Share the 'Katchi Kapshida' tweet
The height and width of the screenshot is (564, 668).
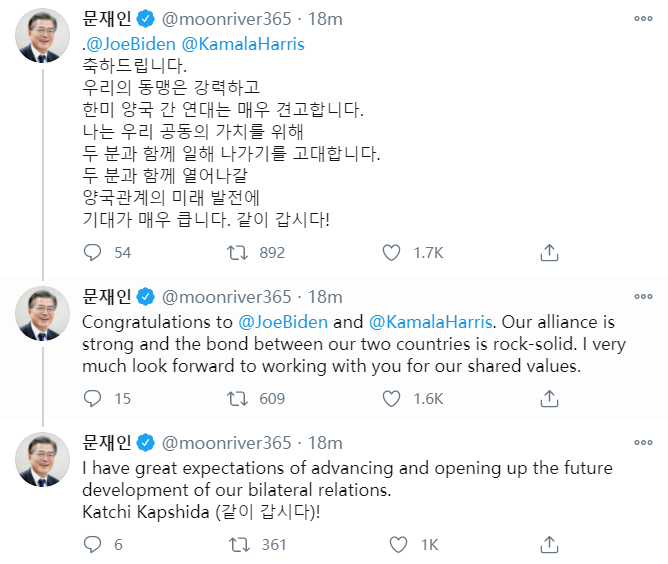[x=549, y=544]
